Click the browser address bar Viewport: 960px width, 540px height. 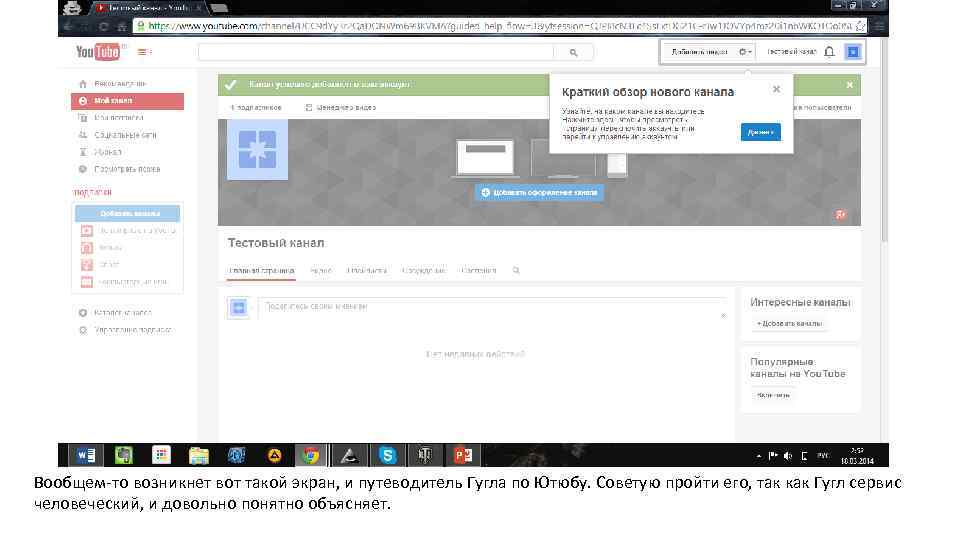tap(500, 26)
